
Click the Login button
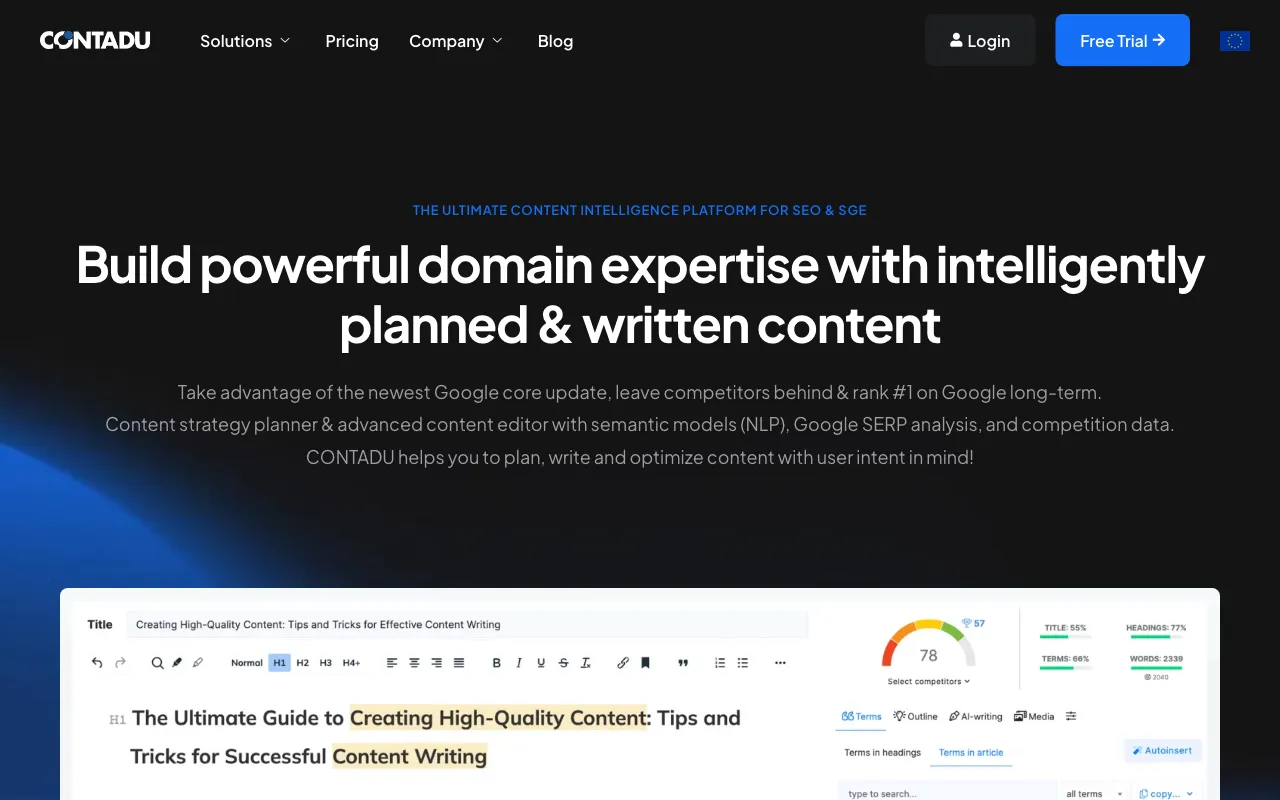(980, 40)
